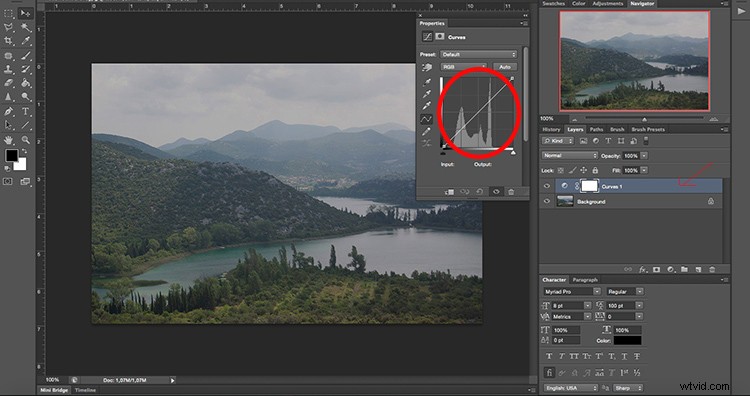The image size is (750, 396).
Task: Pick the white point eyedropper in Curves
Action: (427, 106)
